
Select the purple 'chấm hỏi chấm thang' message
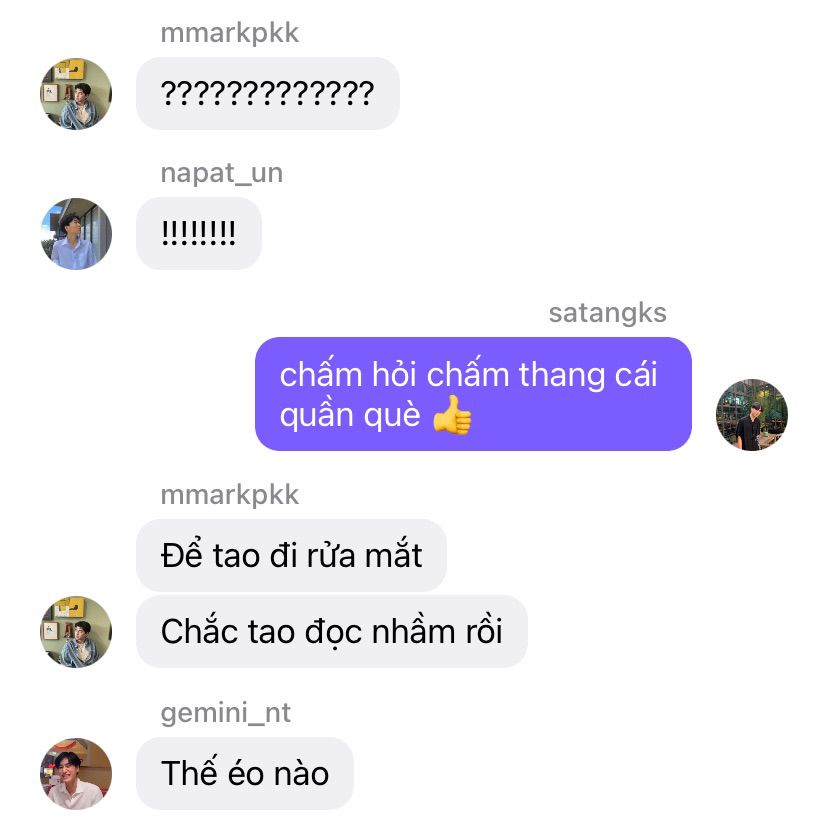pyautogui.click(x=473, y=394)
